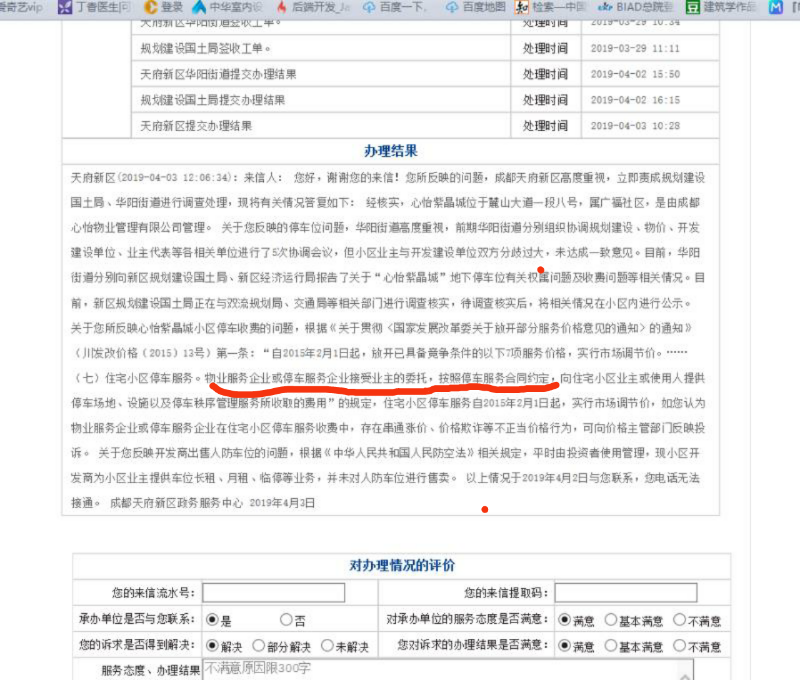Select 部分解决 for 诉求是否得到解决

click(x=259, y=647)
